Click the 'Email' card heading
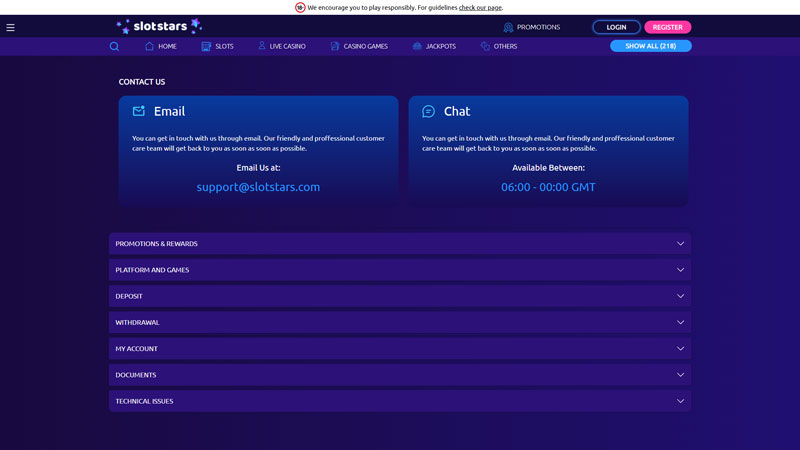Viewport: 800px width, 450px height. coord(169,111)
